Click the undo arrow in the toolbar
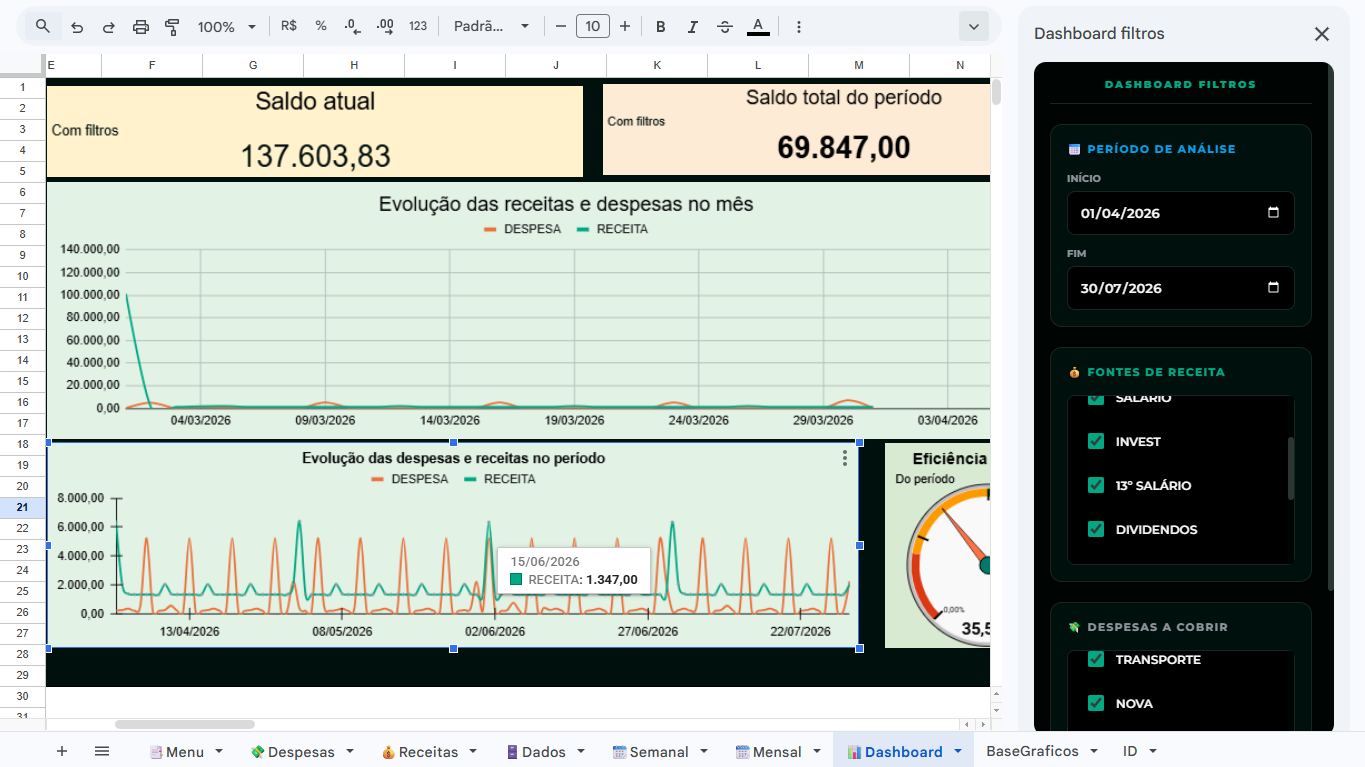This screenshot has height=767, width=1365. tap(77, 27)
